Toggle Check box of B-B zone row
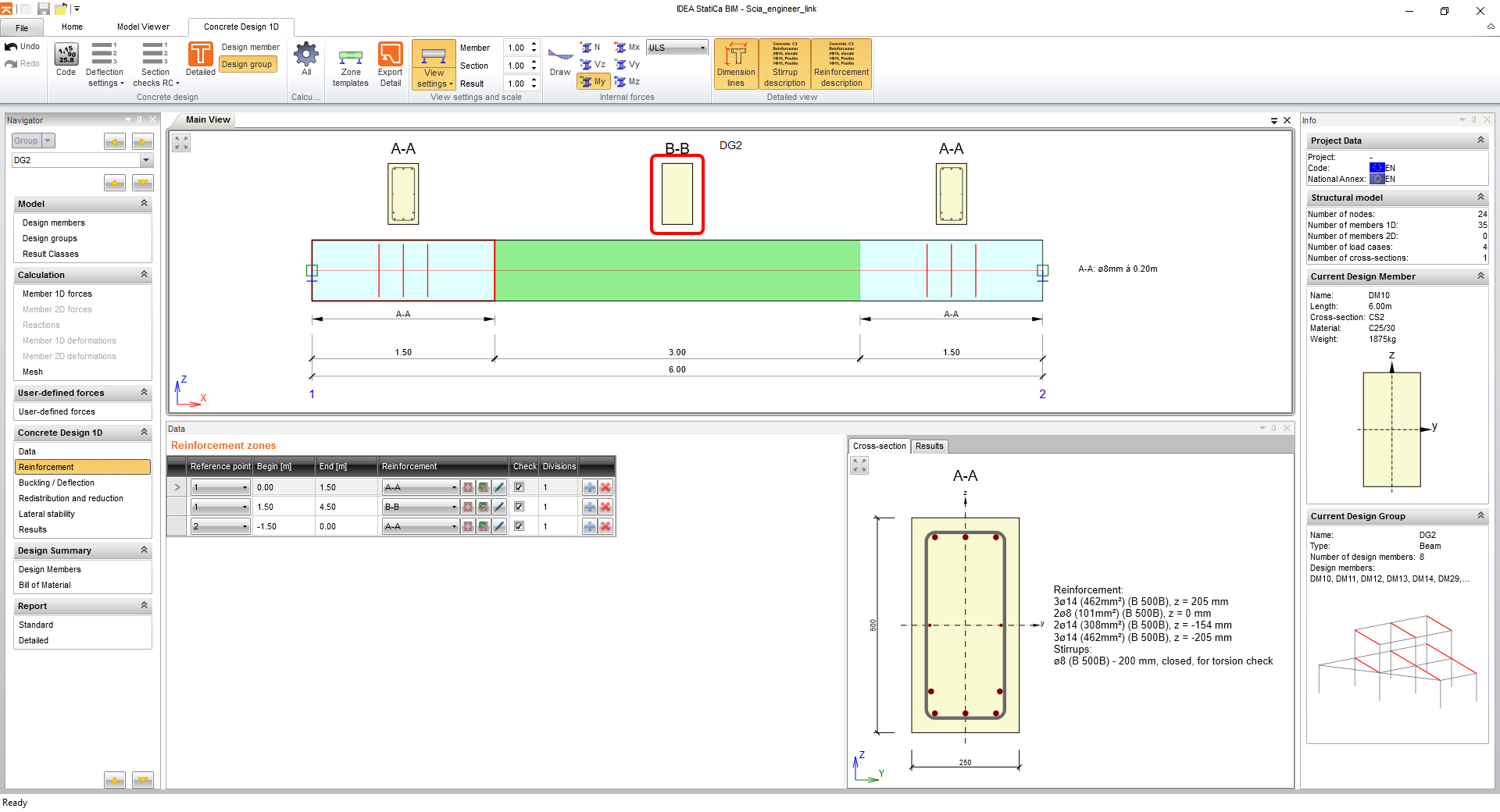This screenshot has height=812, width=1500. 520,507
